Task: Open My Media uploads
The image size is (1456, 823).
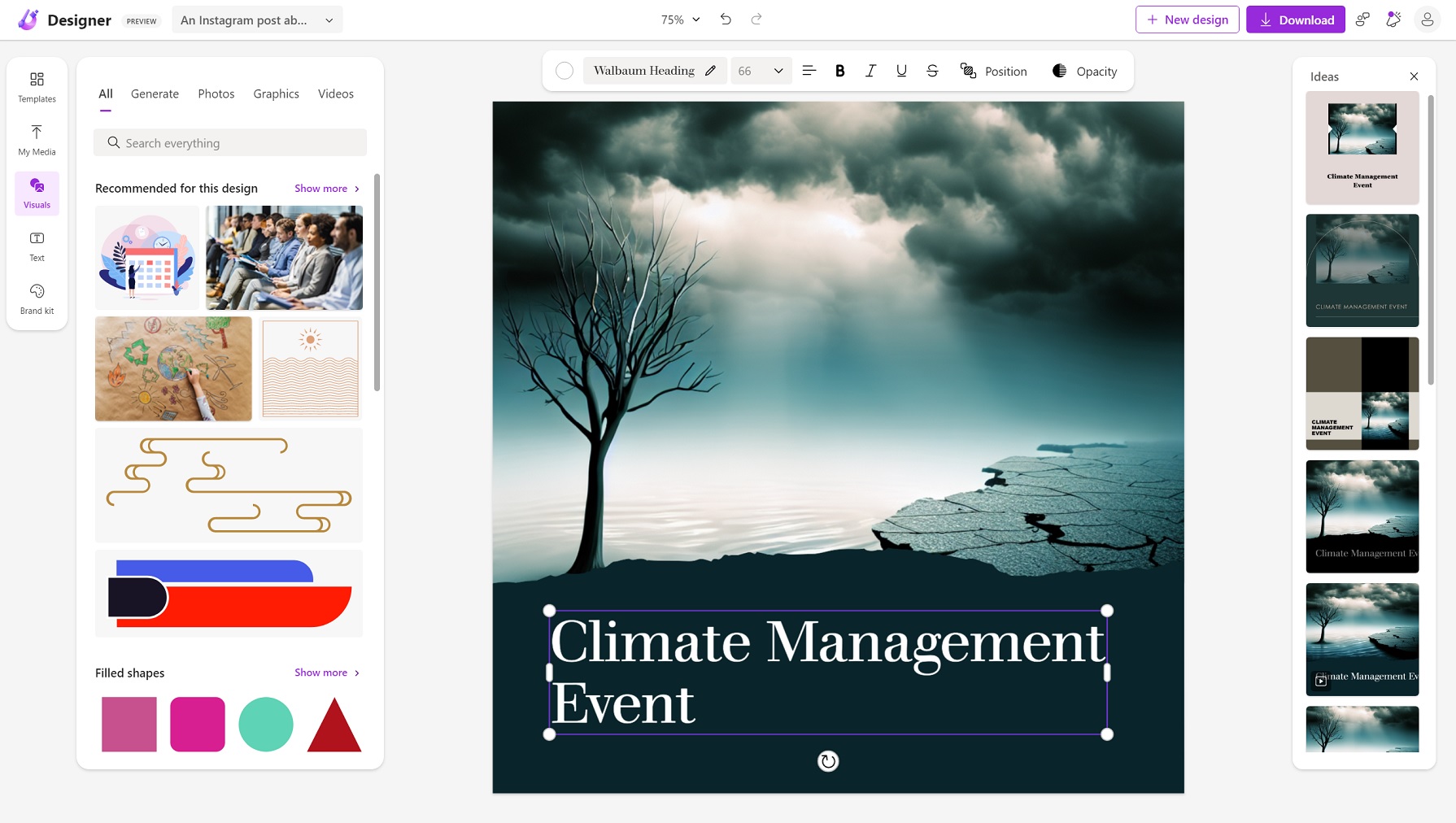Action: tap(37, 140)
